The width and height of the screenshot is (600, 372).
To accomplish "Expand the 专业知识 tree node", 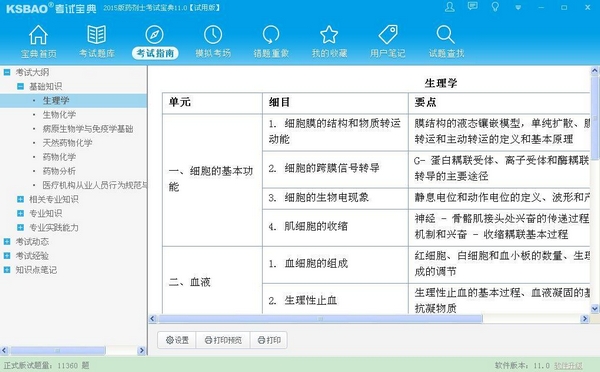I will (21, 214).
